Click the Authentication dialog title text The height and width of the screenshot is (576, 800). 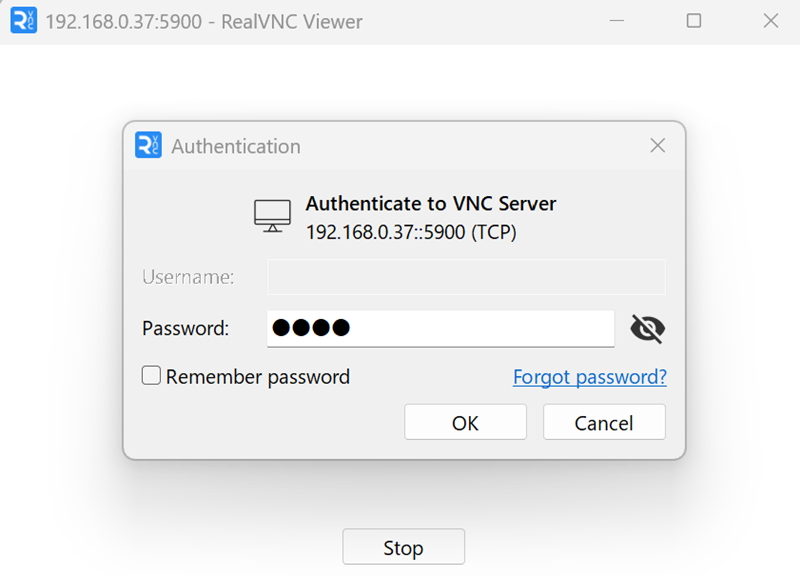236,146
